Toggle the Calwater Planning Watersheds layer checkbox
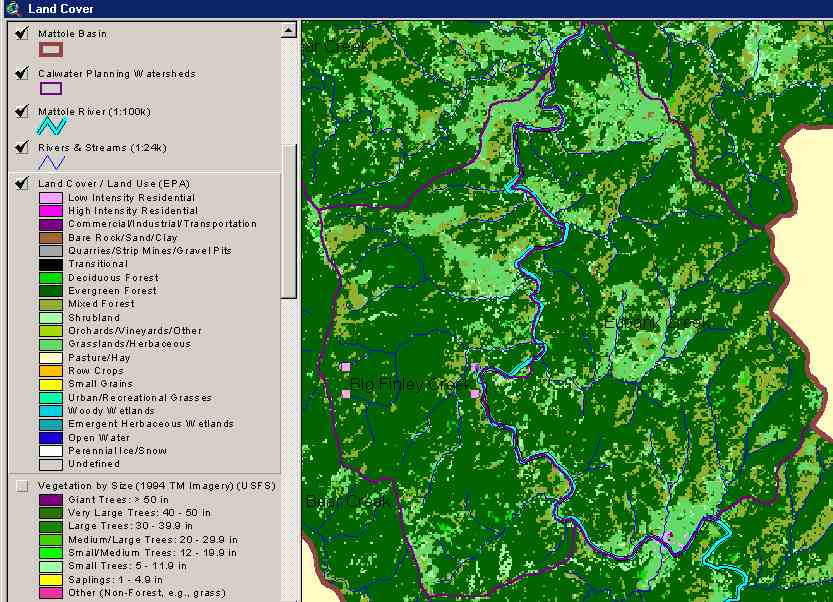This screenshot has height=602, width=833. pos(21,74)
